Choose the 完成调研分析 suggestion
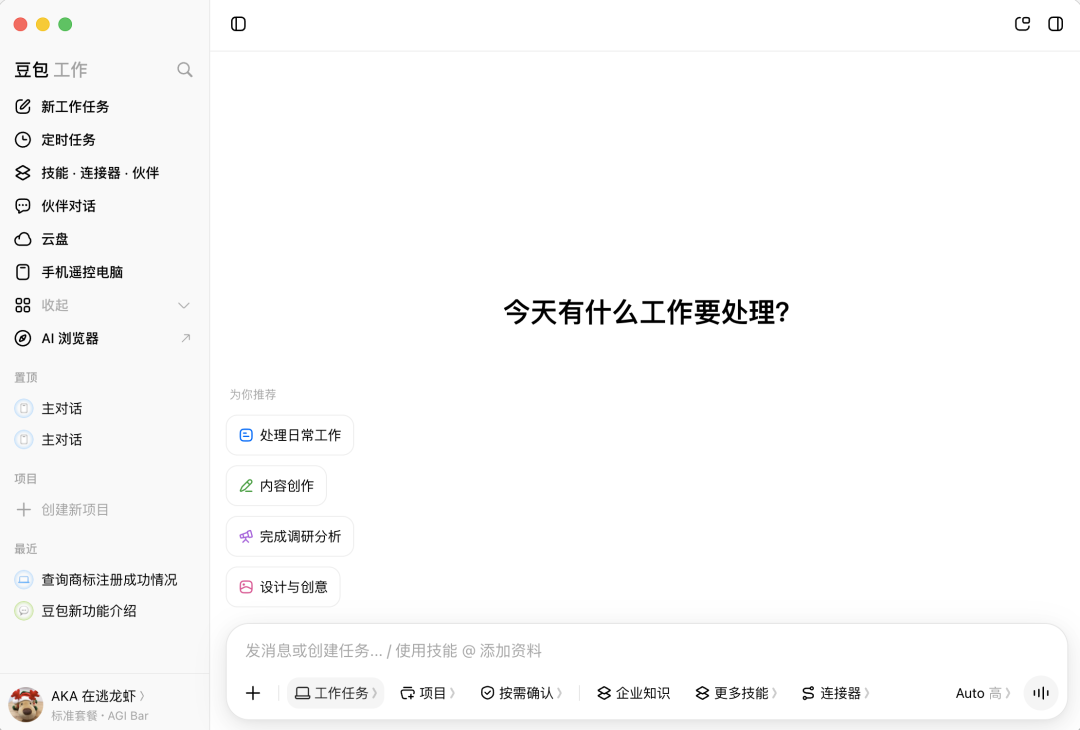The image size is (1080, 730). click(290, 536)
